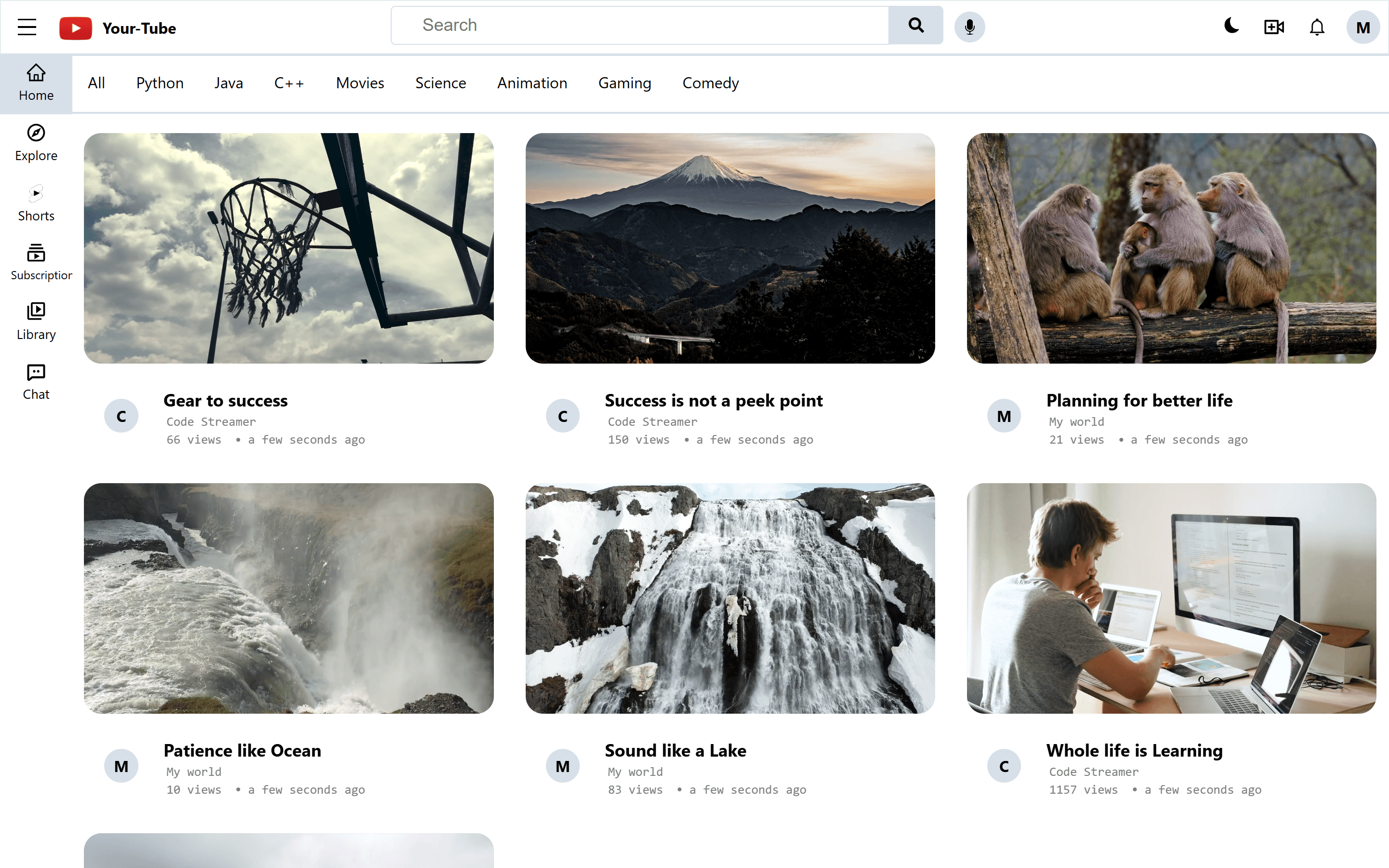The image size is (1389, 868).
Task: Select the C++ category filter
Action: [289, 83]
